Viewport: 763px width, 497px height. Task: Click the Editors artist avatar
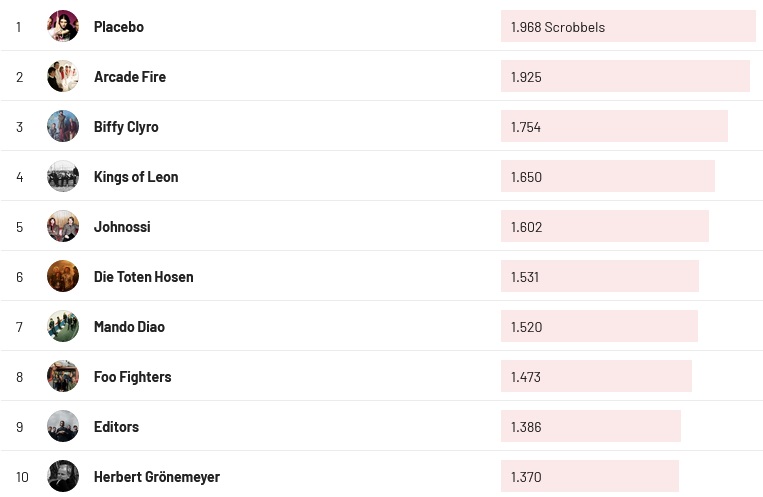tap(63, 426)
